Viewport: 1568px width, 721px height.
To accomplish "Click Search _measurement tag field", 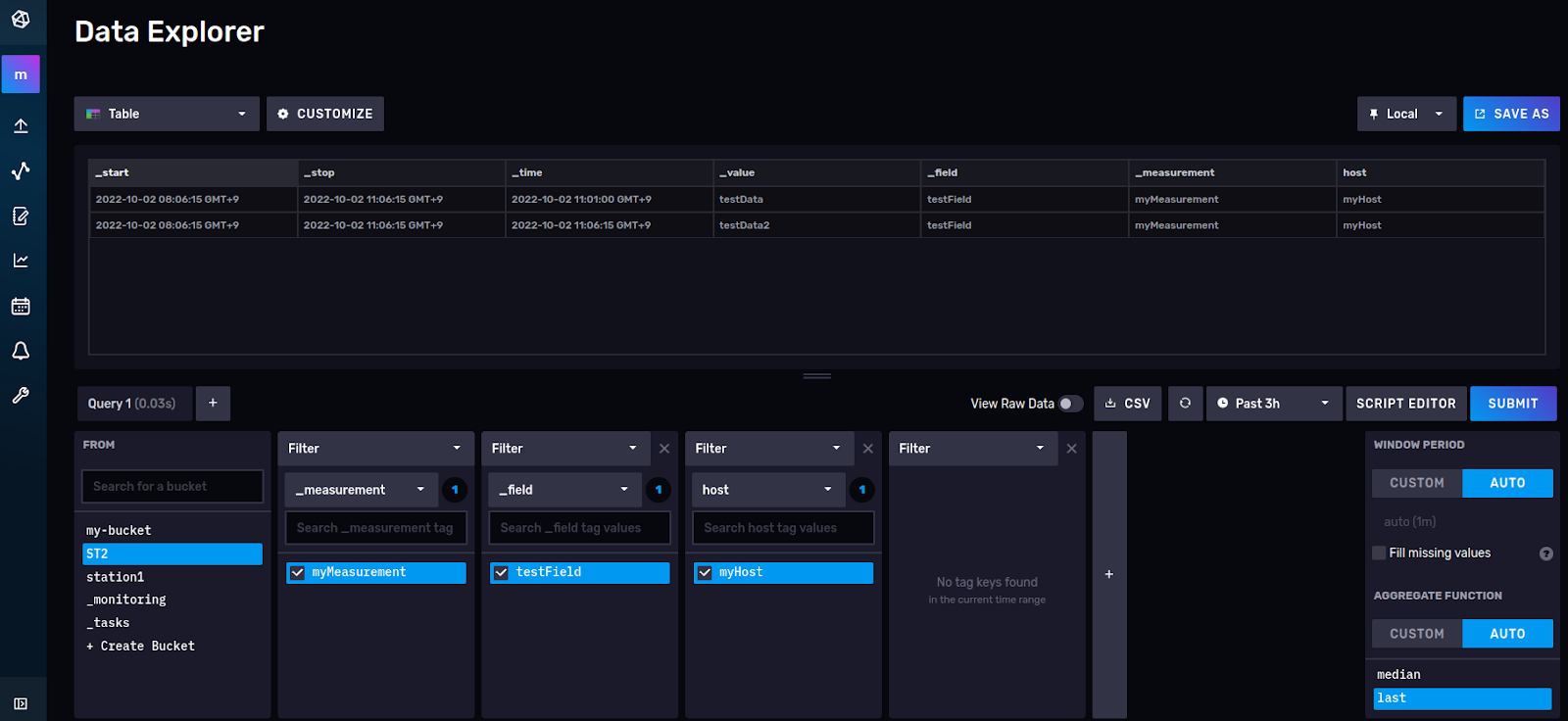I will [x=376, y=528].
